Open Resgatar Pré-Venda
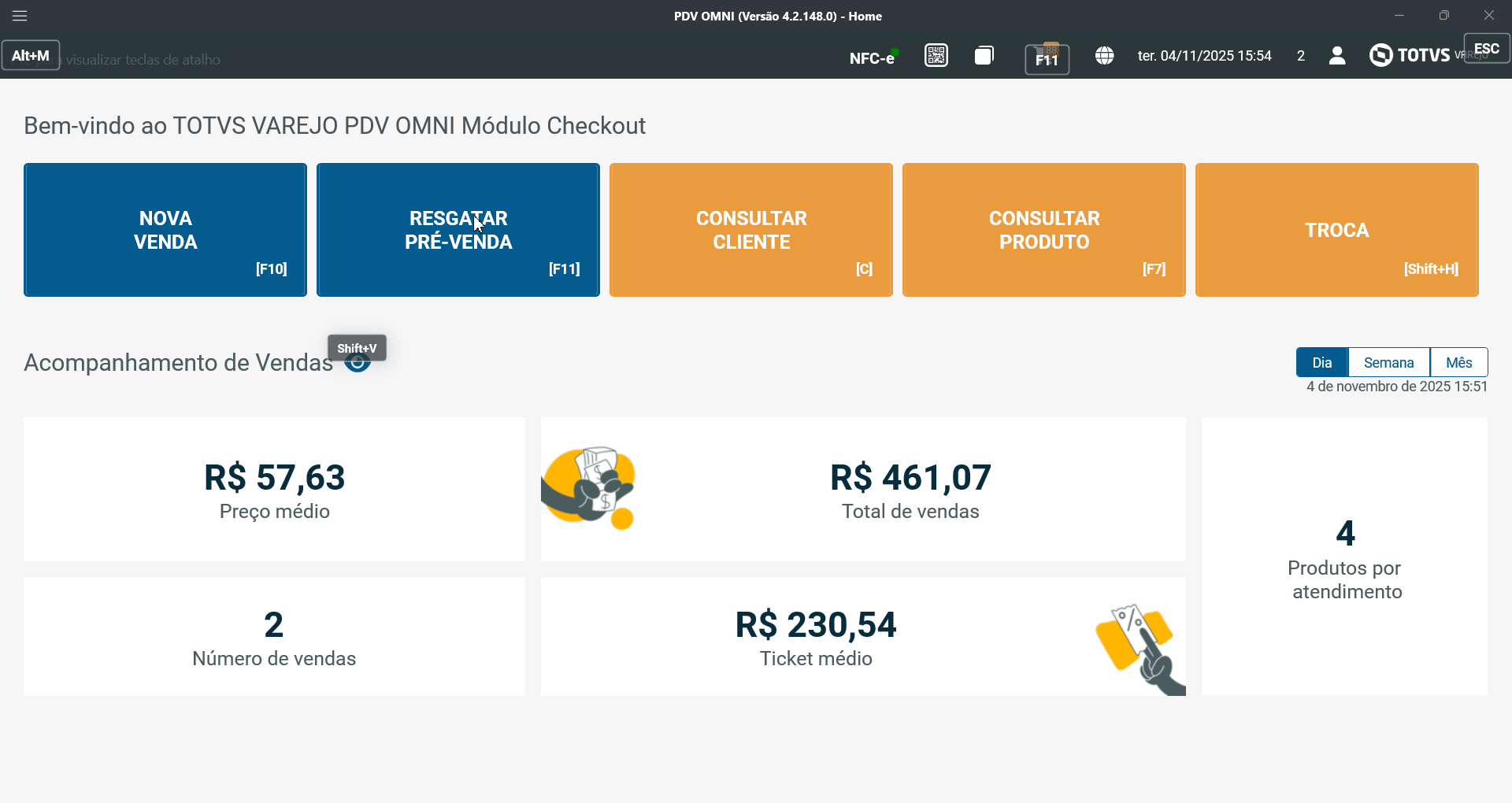Screen dimensions: 1512x803 tap(458, 230)
